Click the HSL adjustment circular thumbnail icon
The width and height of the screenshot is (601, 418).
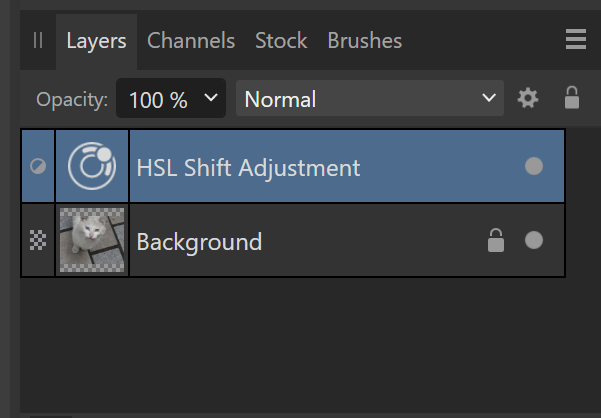pyautogui.click(x=92, y=166)
